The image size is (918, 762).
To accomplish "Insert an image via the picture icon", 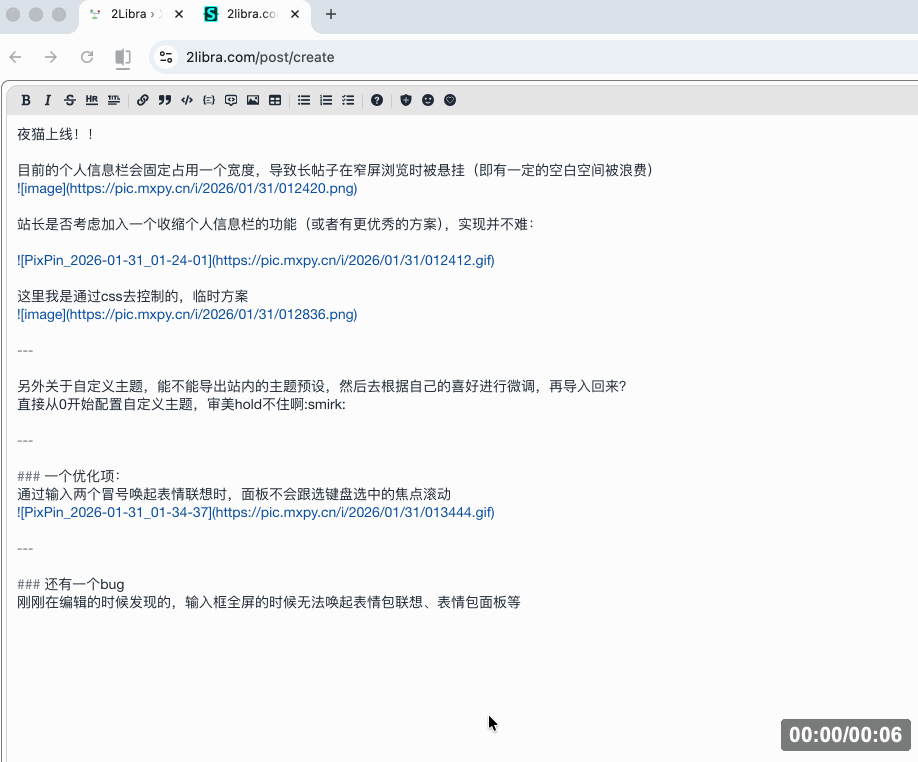I will point(253,100).
